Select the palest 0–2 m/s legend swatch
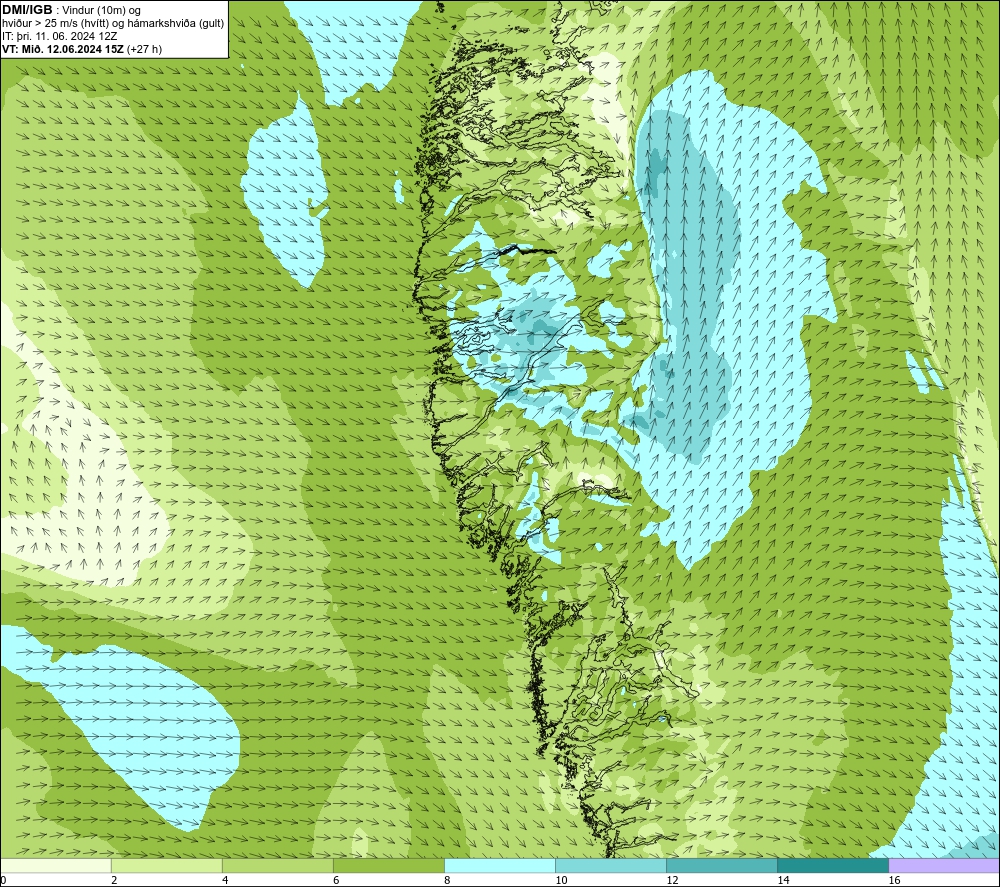The width and height of the screenshot is (1000, 887). pos(56,865)
